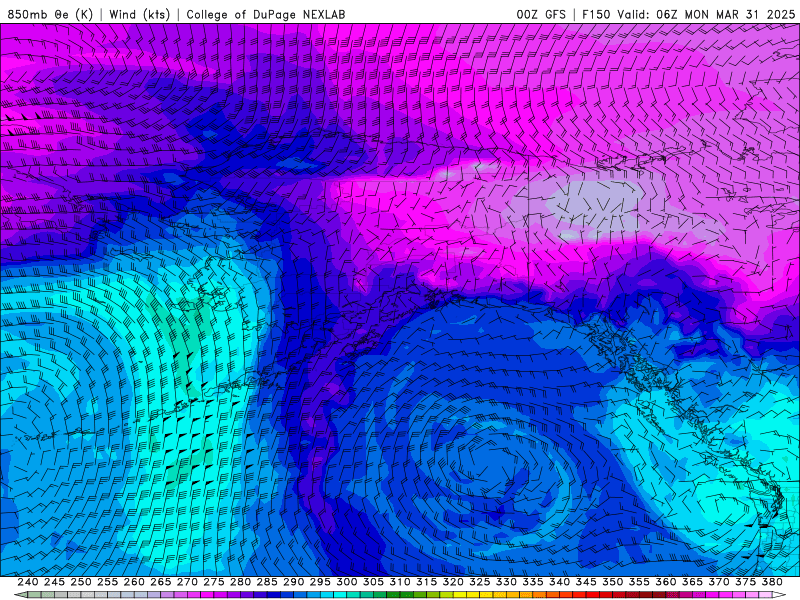Viewport: 800px width, 600px height.
Task: Click the 250 value on the color scale
Action: (81, 582)
